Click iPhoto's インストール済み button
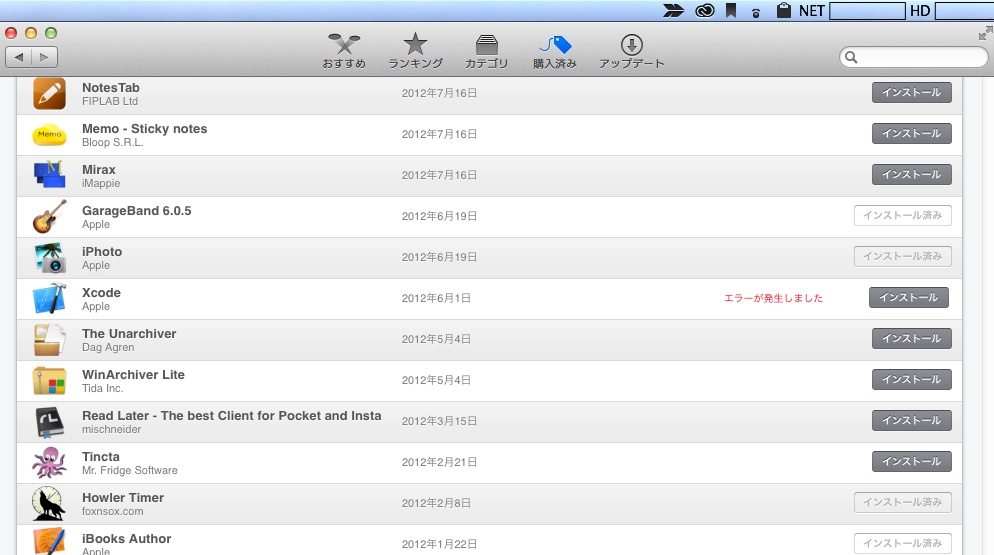This screenshot has height=555, width=994. point(903,256)
